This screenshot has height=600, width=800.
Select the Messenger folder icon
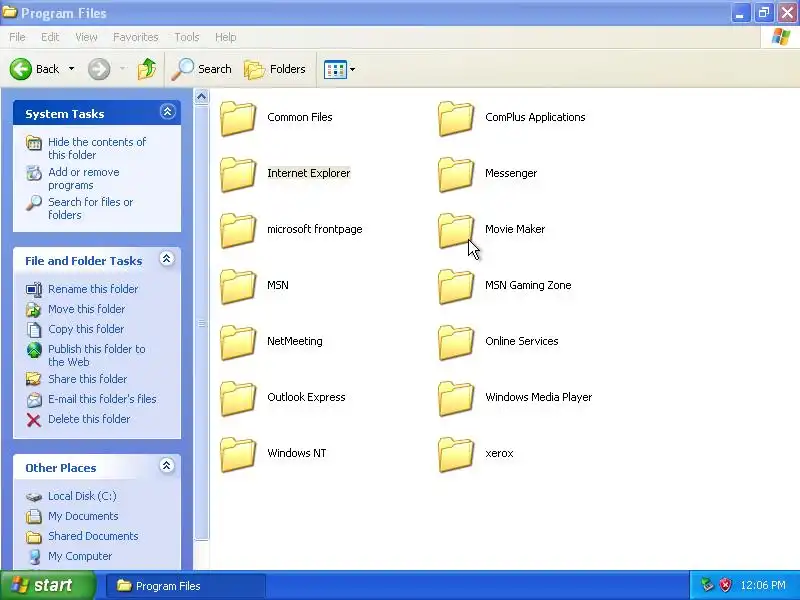[x=456, y=174]
